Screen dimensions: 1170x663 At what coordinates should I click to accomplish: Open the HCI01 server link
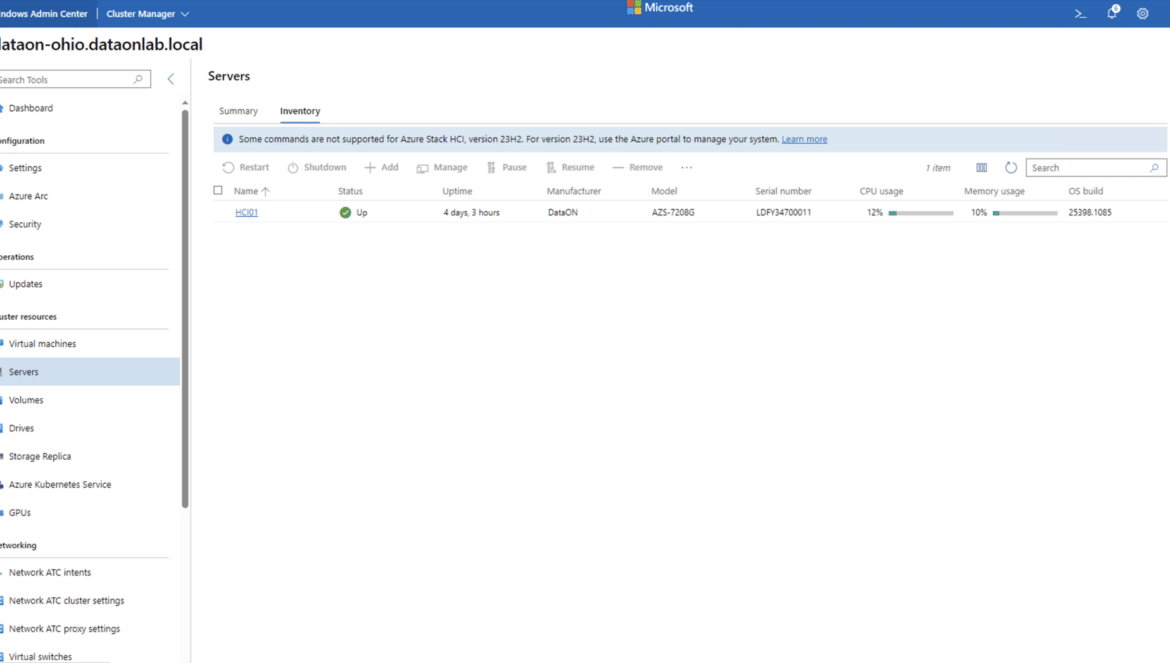(x=246, y=213)
